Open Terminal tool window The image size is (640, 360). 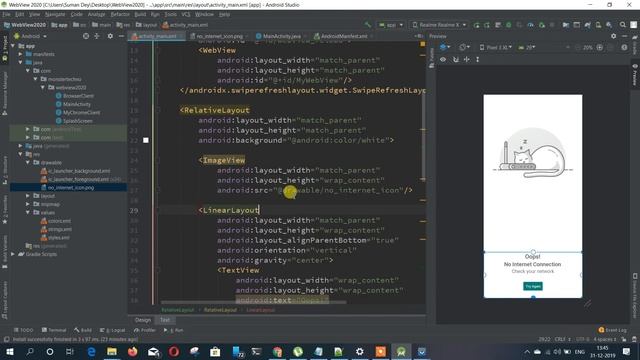54,330
